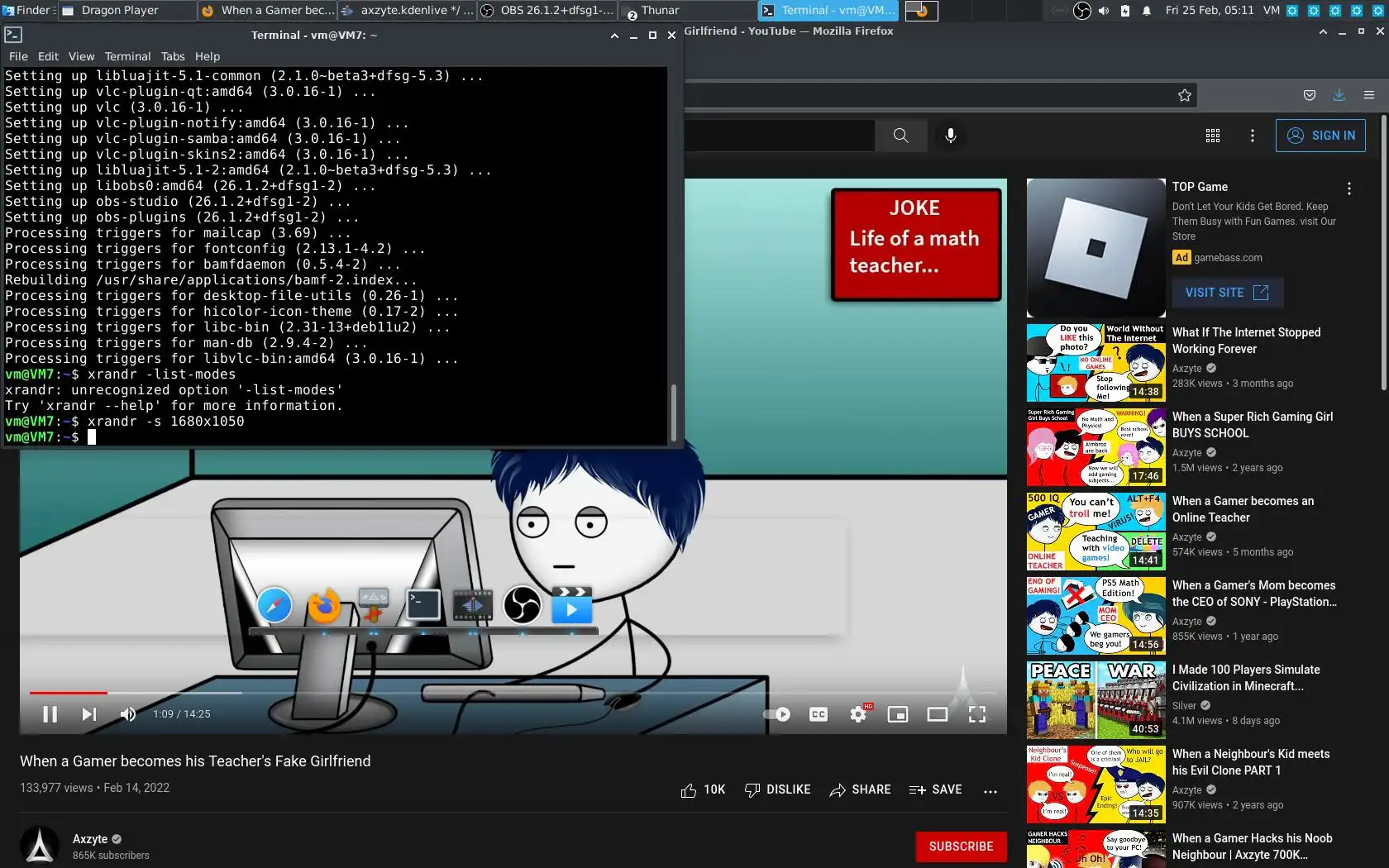The image size is (1389, 868).
Task: Open the system tray volume icon
Action: [x=1104, y=11]
